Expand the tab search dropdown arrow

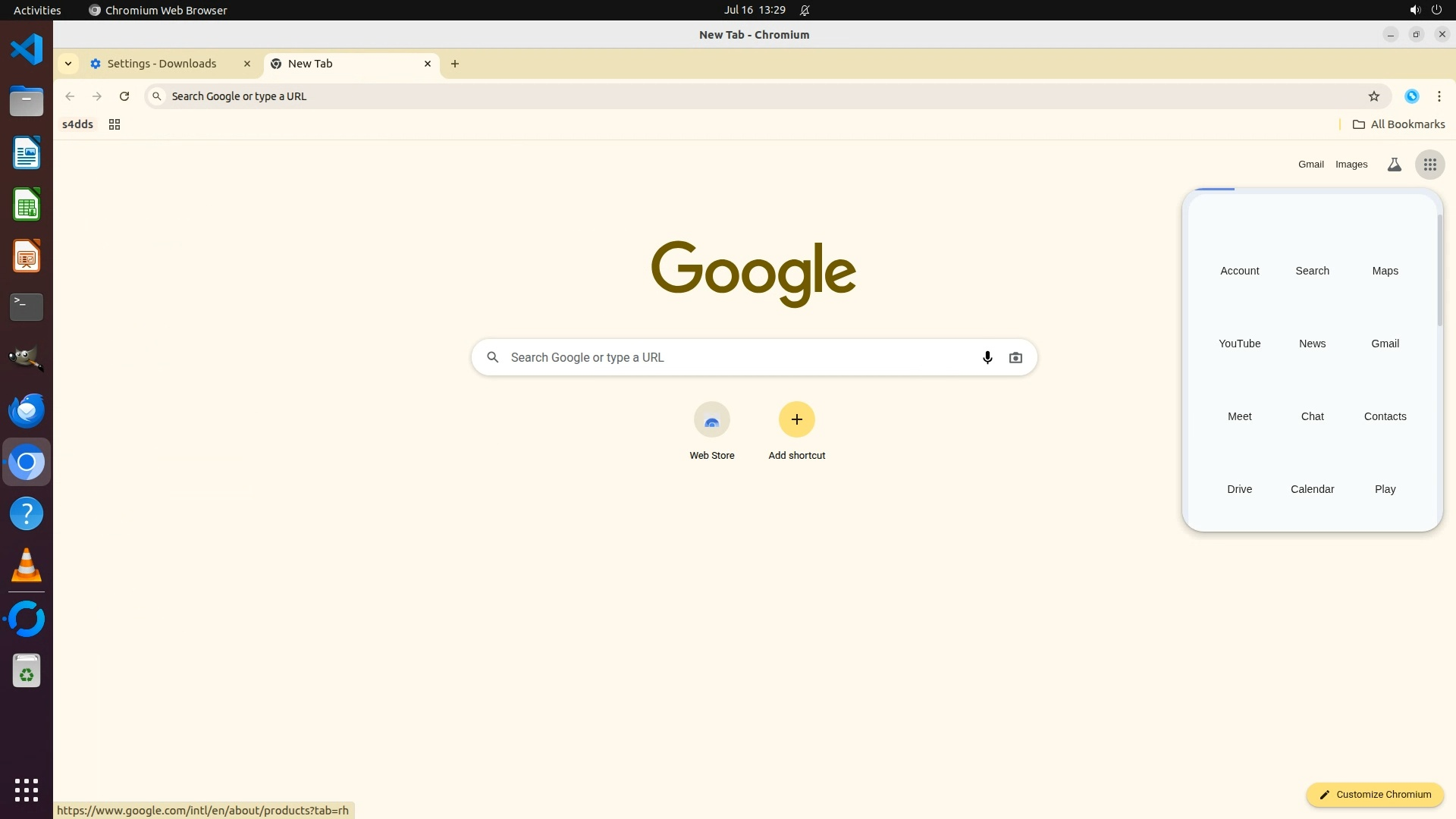tap(68, 64)
